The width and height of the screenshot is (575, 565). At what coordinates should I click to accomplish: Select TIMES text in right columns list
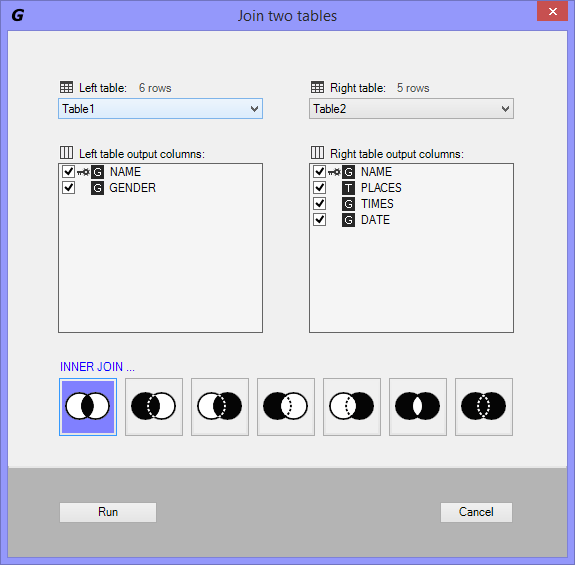tap(377, 204)
